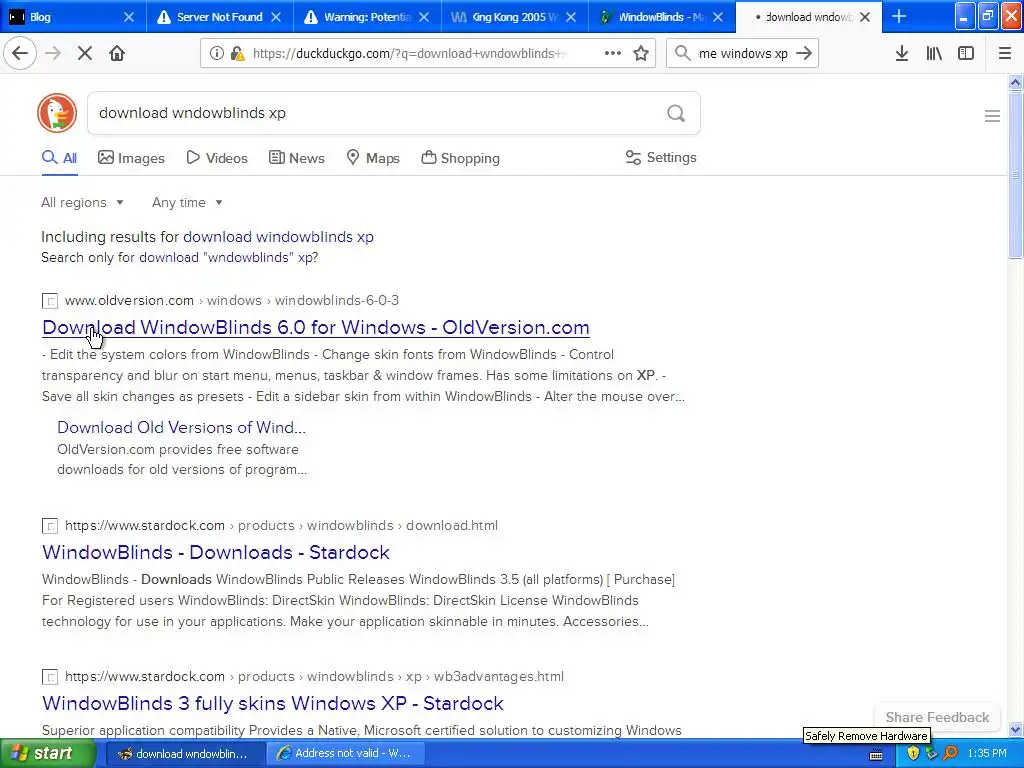Select the Shopping search category
This screenshot has height=768, width=1024.
coord(460,158)
